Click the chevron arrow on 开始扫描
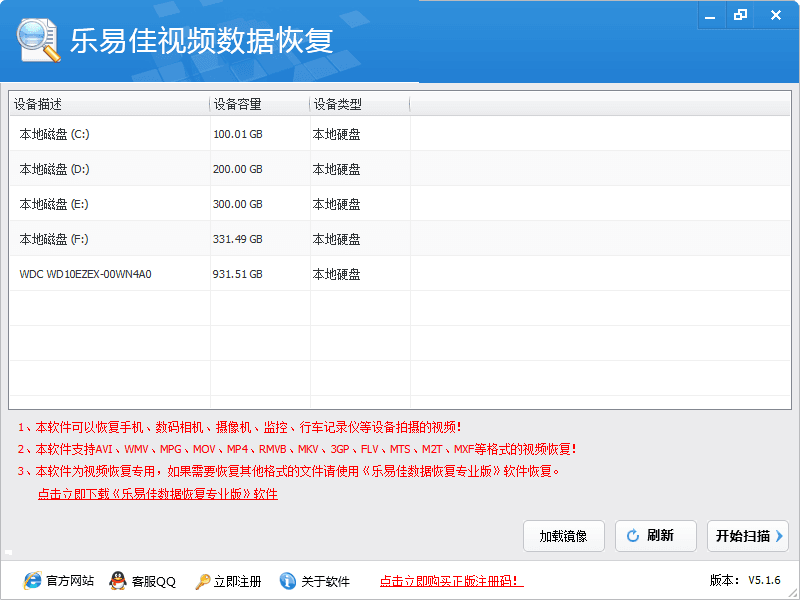Image resolution: width=800 pixels, height=600 pixels. pos(779,536)
